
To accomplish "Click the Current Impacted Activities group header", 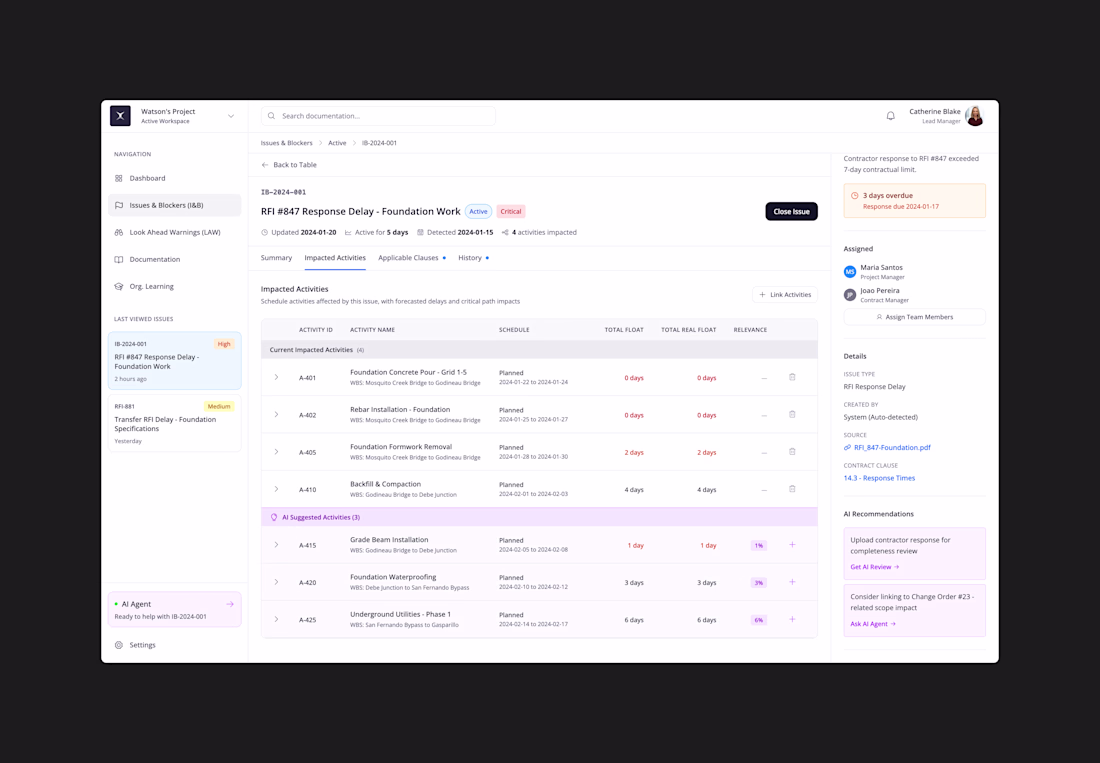I will 539,350.
